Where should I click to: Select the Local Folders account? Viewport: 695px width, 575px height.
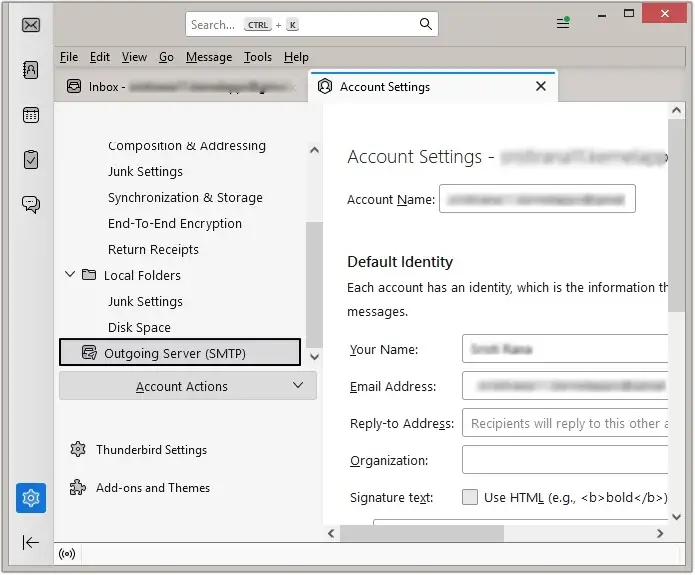pyautogui.click(x=142, y=275)
